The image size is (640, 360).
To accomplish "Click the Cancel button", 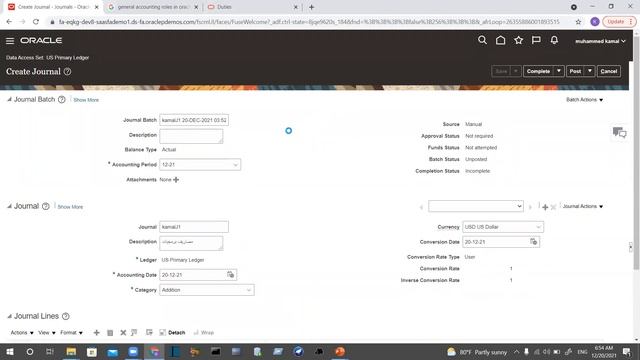I will coord(609,71).
